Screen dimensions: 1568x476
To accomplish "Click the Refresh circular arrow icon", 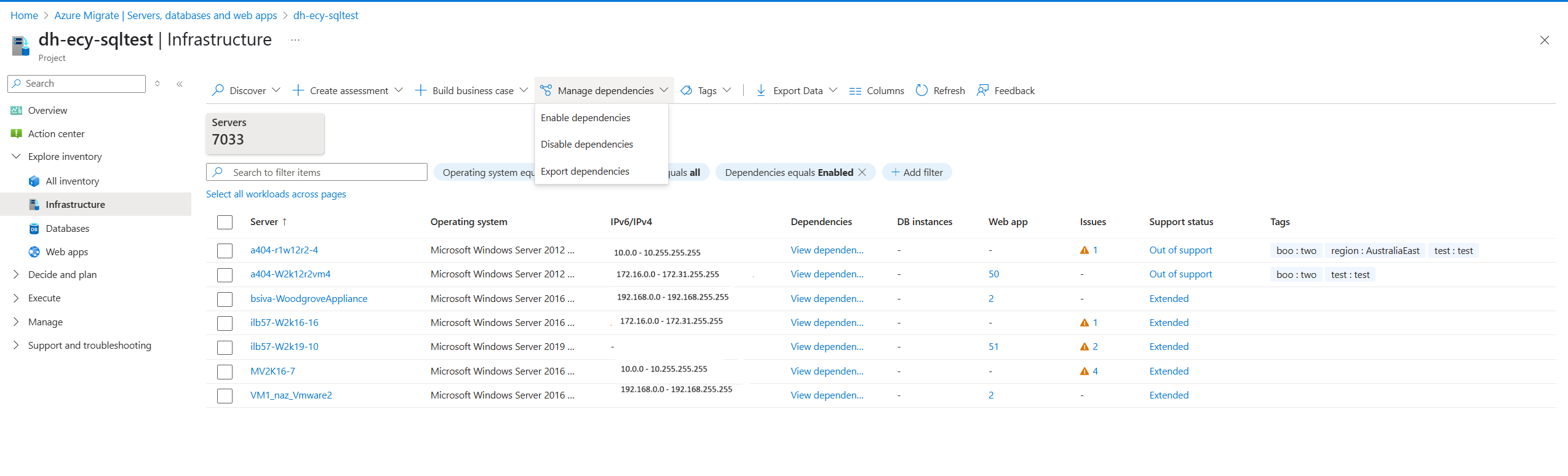I will coord(921,90).
